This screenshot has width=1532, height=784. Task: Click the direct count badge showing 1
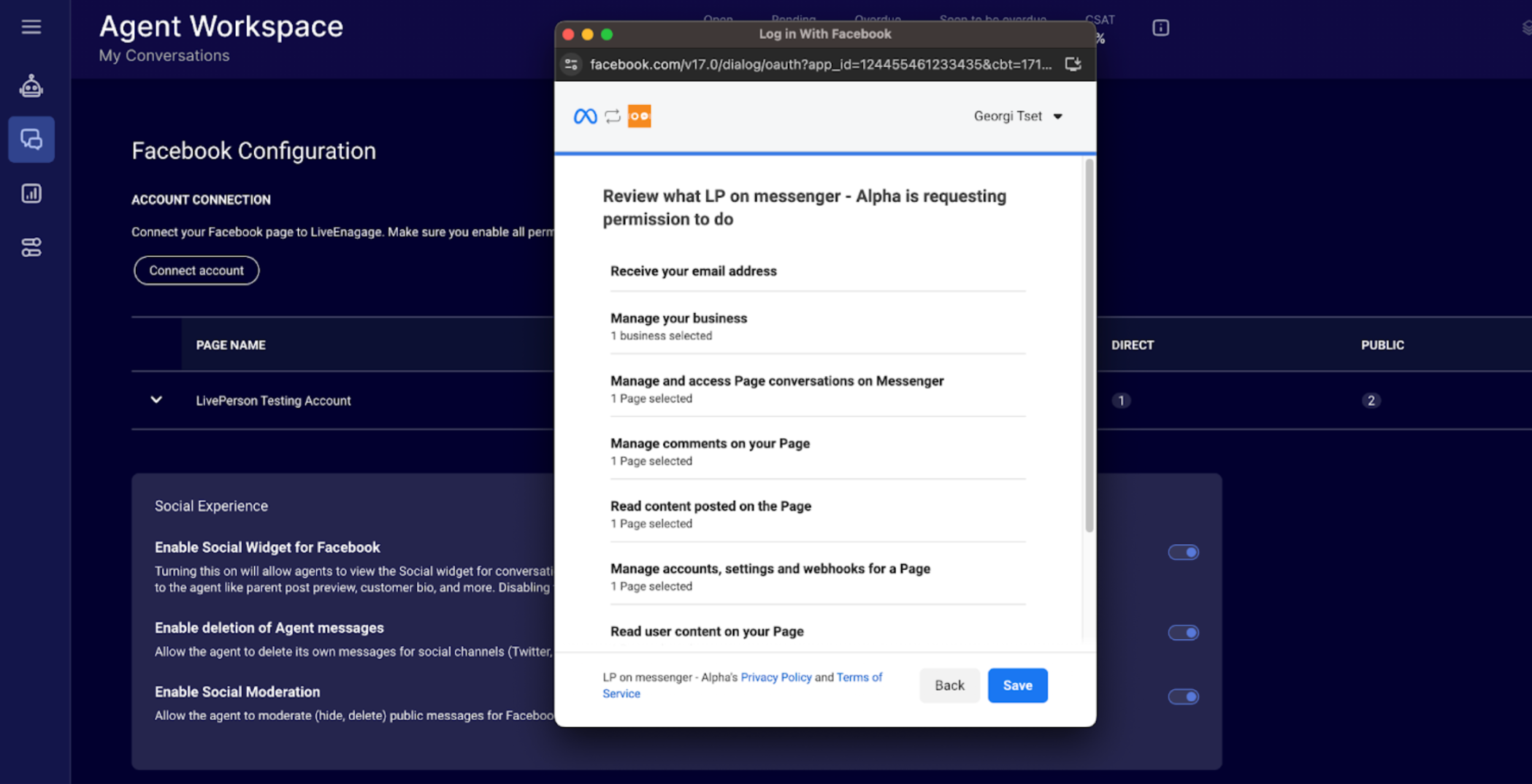1121,401
